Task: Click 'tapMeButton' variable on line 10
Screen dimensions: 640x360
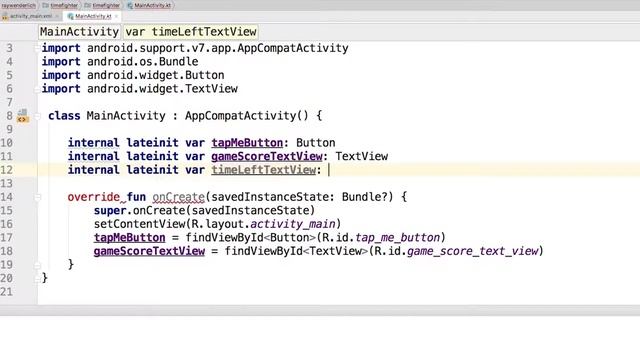Action: point(247,143)
